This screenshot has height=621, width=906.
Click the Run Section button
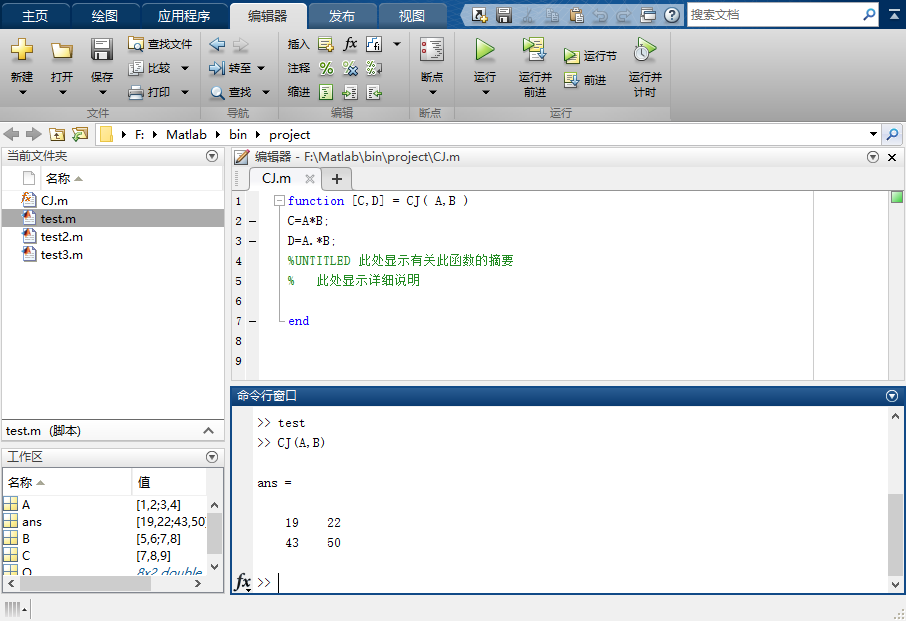coord(590,56)
